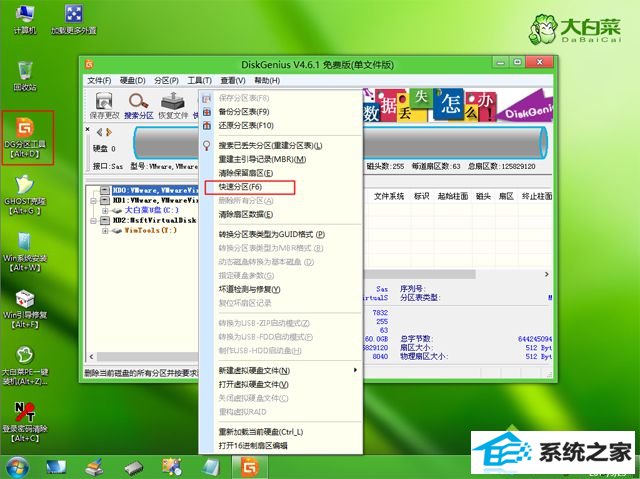Viewport: 640px width, 479px height.
Task: Choose 重建主引导记录(MBR) entry
Action: [x=280, y=159]
